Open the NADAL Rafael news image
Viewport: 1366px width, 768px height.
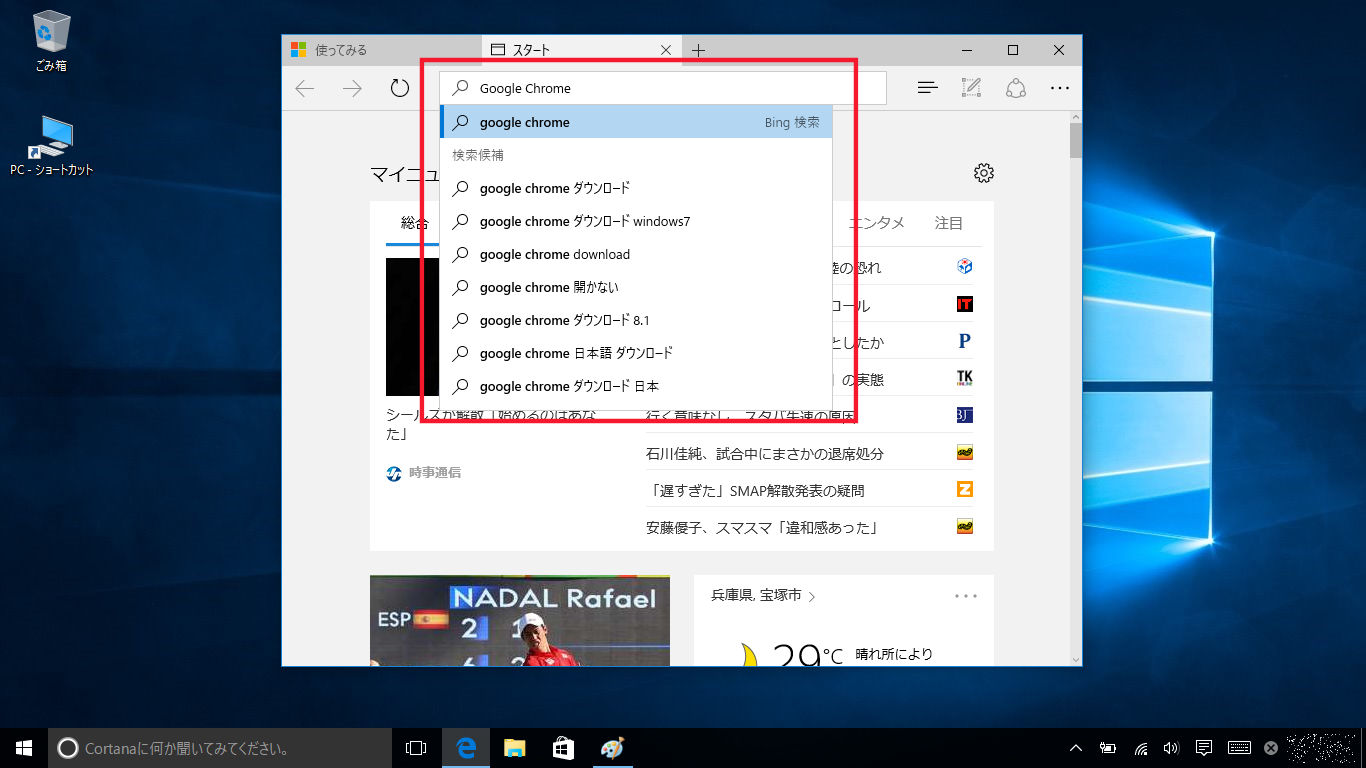520,620
